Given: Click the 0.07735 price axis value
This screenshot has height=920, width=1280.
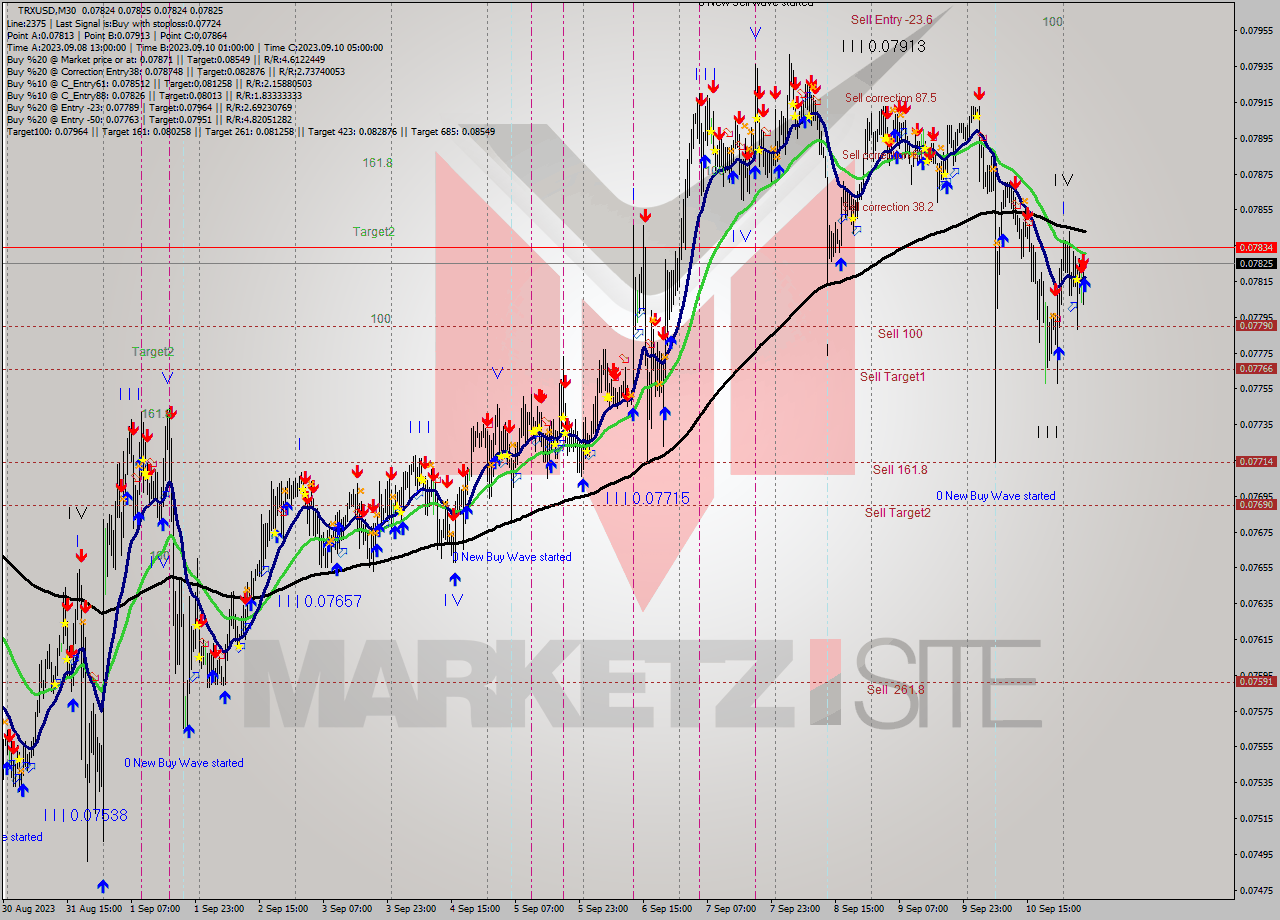Looking at the screenshot, I should click(x=1256, y=424).
